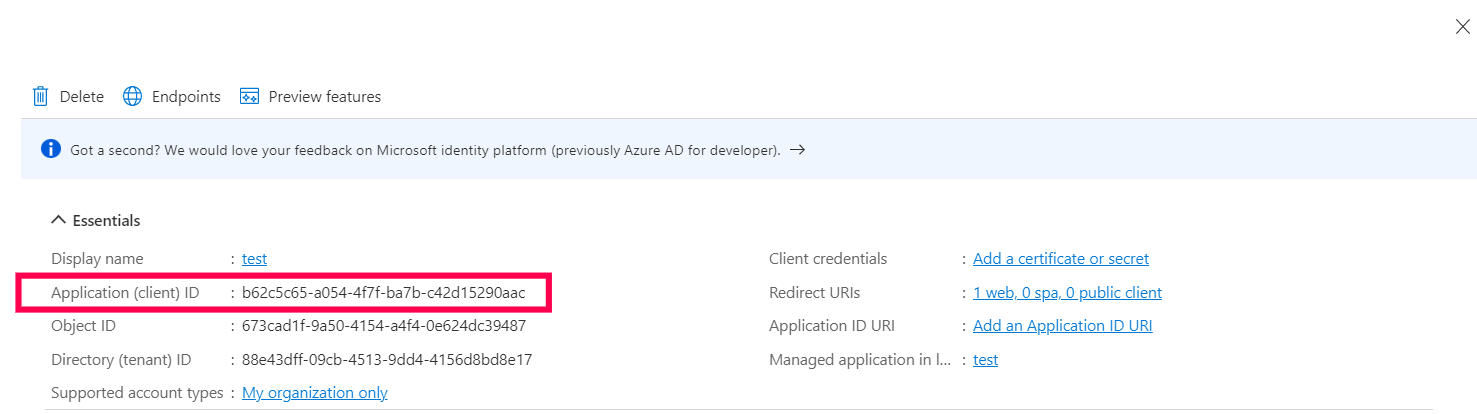Open the 'test' display name link

[x=254, y=259]
